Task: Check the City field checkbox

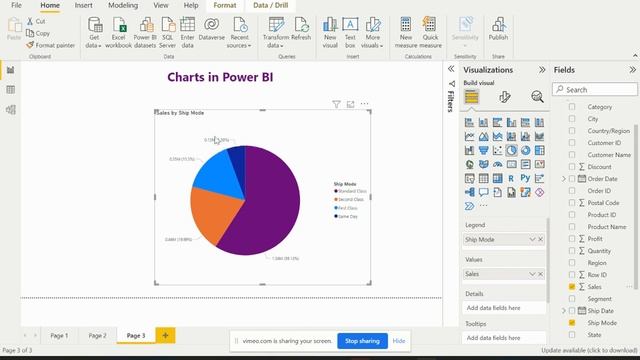Action: (572, 119)
